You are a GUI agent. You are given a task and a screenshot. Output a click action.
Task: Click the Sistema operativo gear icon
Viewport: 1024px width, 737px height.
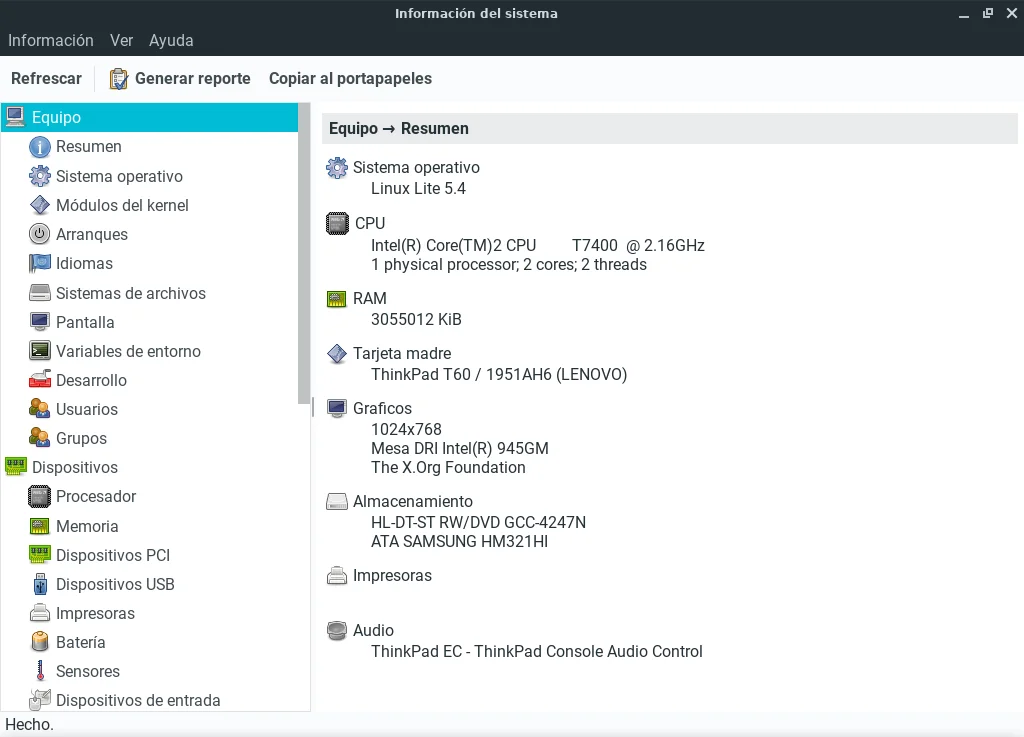coord(40,176)
